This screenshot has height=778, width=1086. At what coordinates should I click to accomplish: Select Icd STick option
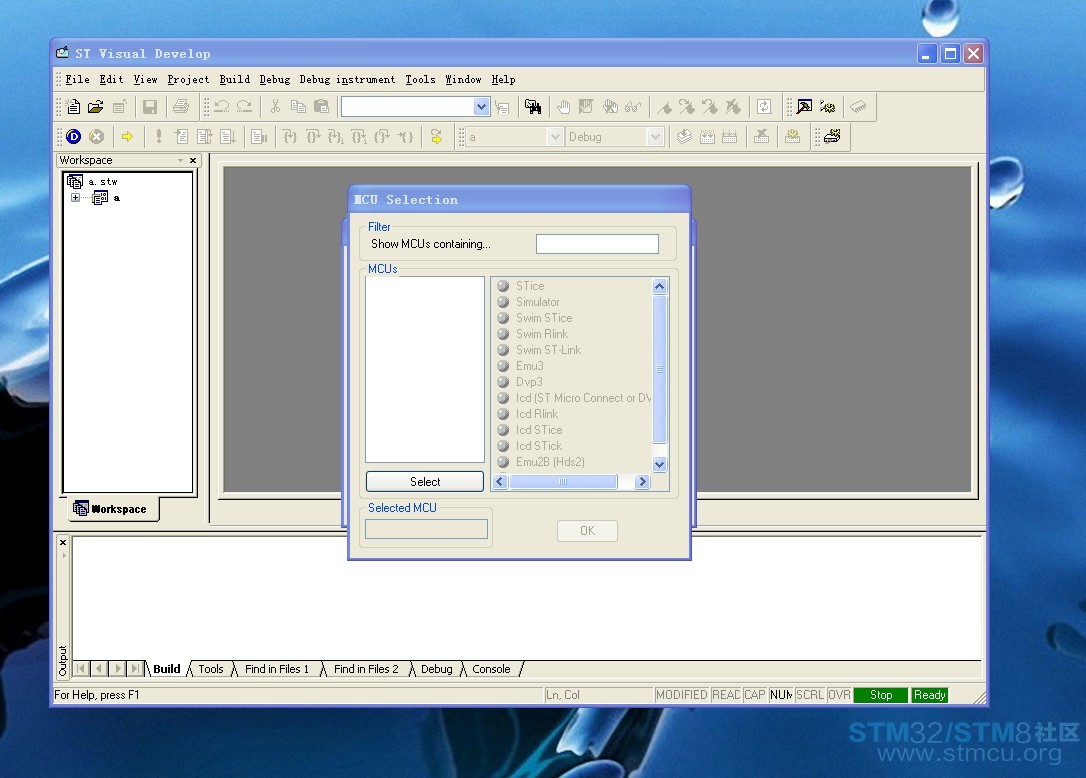pyautogui.click(x=539, y=446)
